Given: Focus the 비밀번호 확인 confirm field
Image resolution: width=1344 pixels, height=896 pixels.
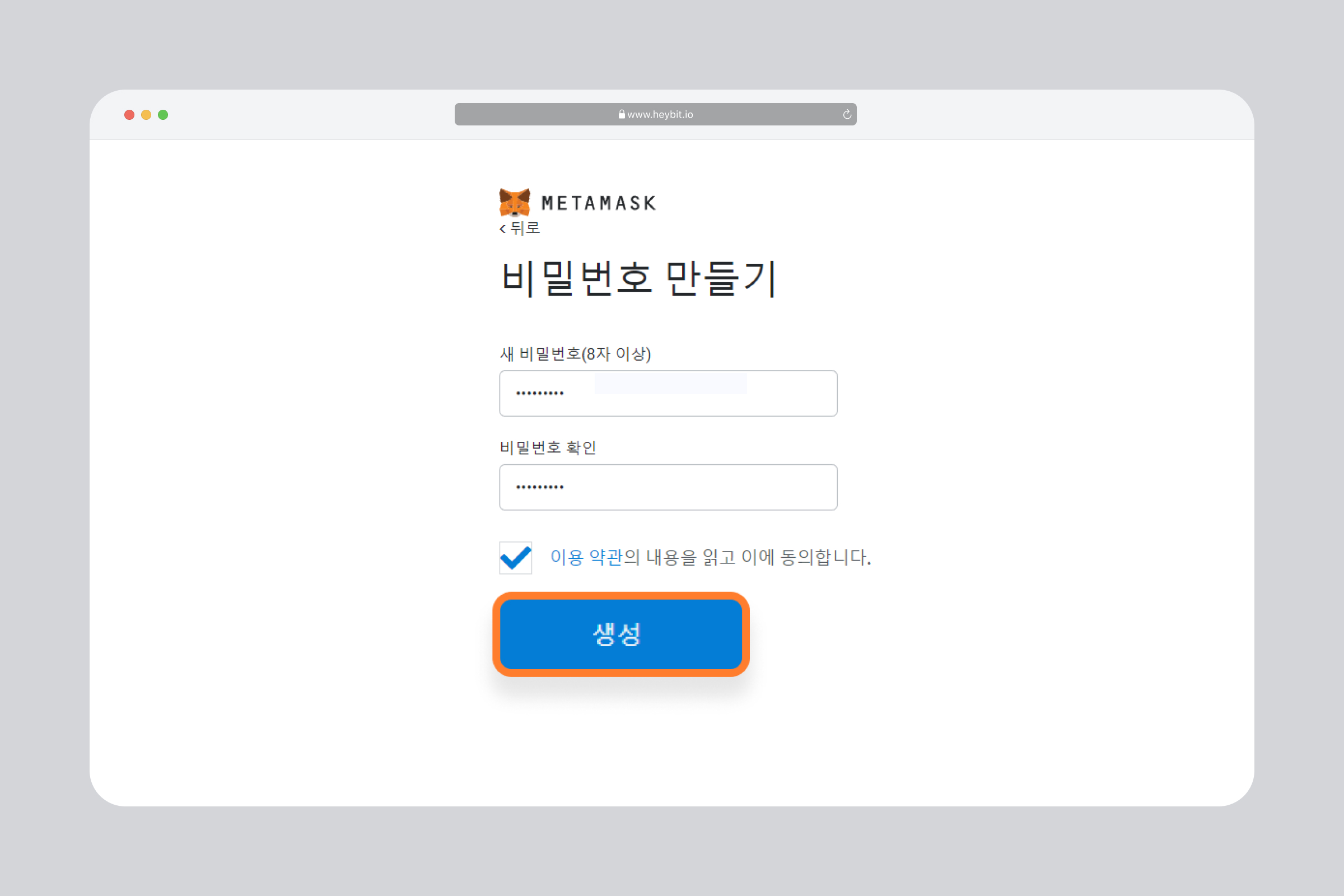Looking at the screenshot, I should [x=668, y=487].
